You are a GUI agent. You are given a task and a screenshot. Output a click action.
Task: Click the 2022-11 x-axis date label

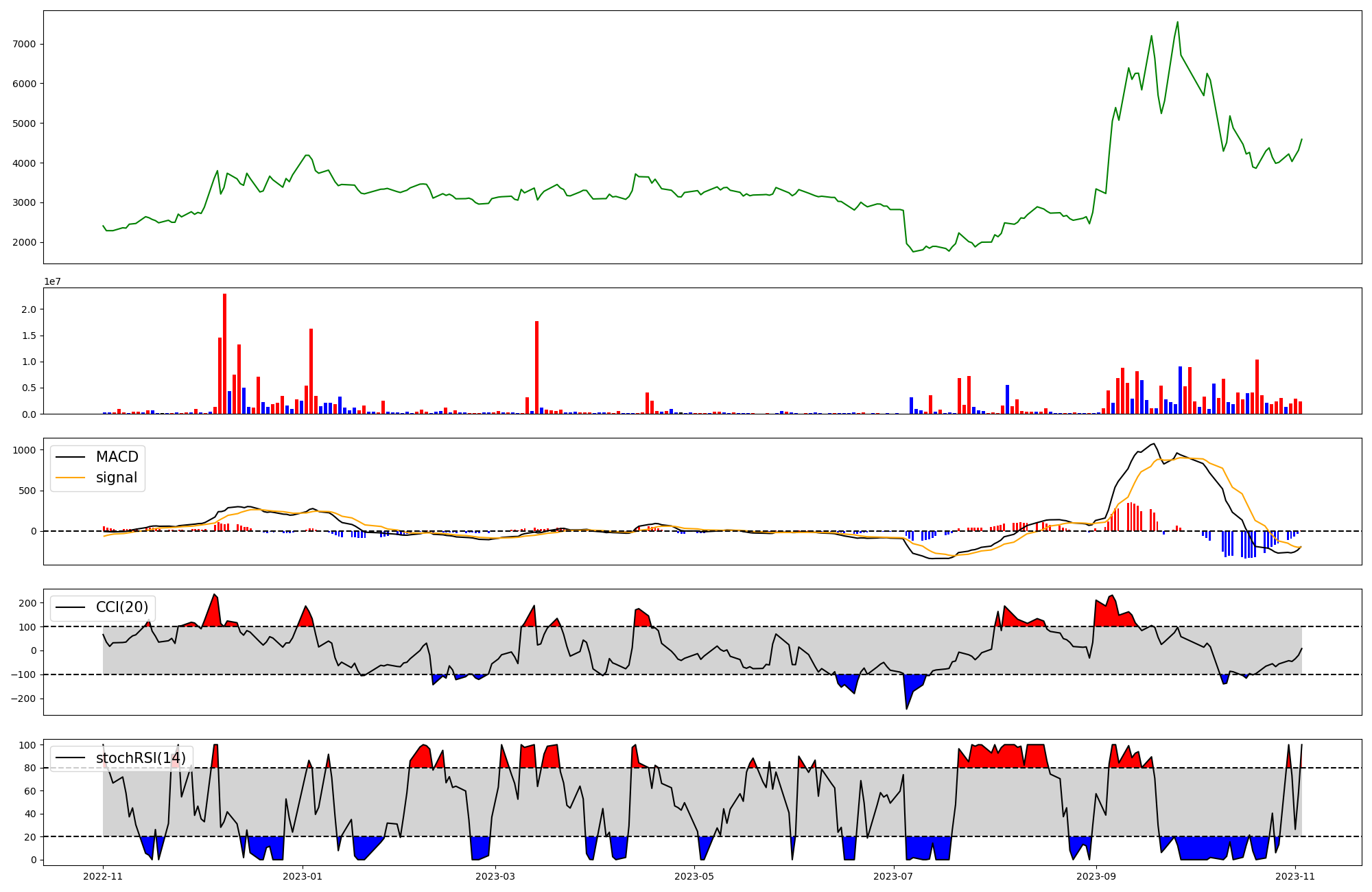pos(103,876)
